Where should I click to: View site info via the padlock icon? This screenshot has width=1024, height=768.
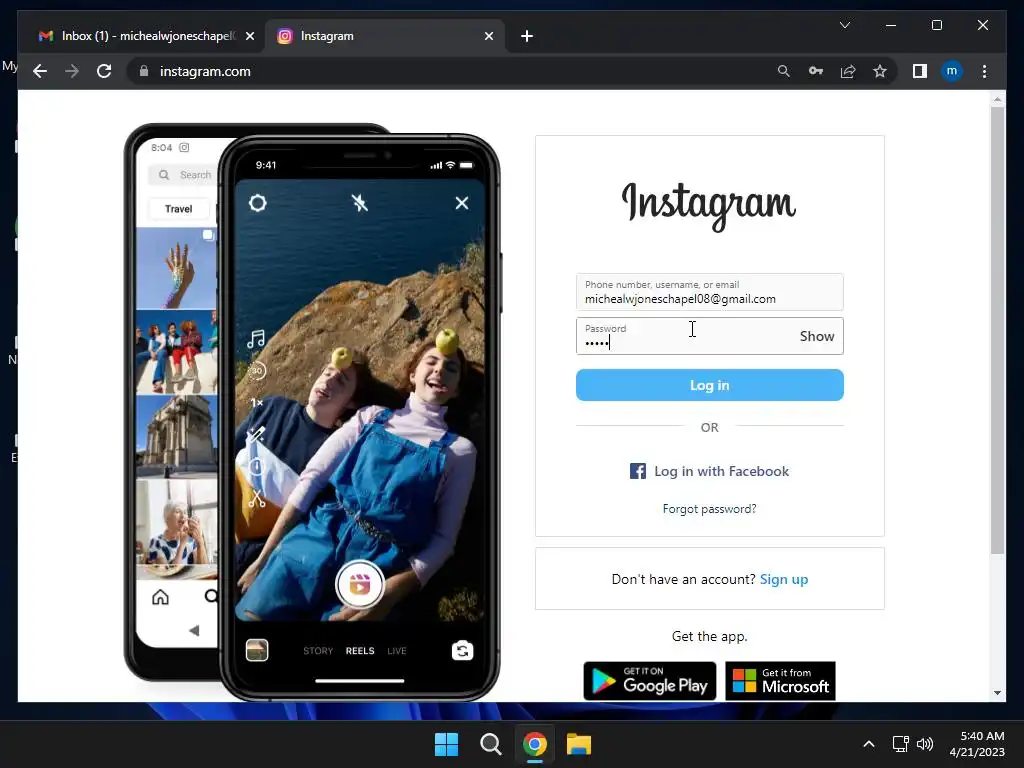click(x=144, y=71)
